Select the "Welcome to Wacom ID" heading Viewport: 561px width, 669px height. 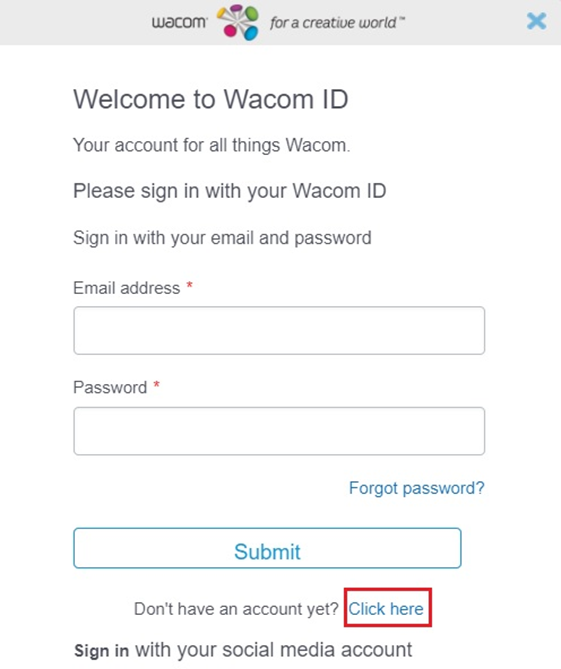tap(211, 99)
